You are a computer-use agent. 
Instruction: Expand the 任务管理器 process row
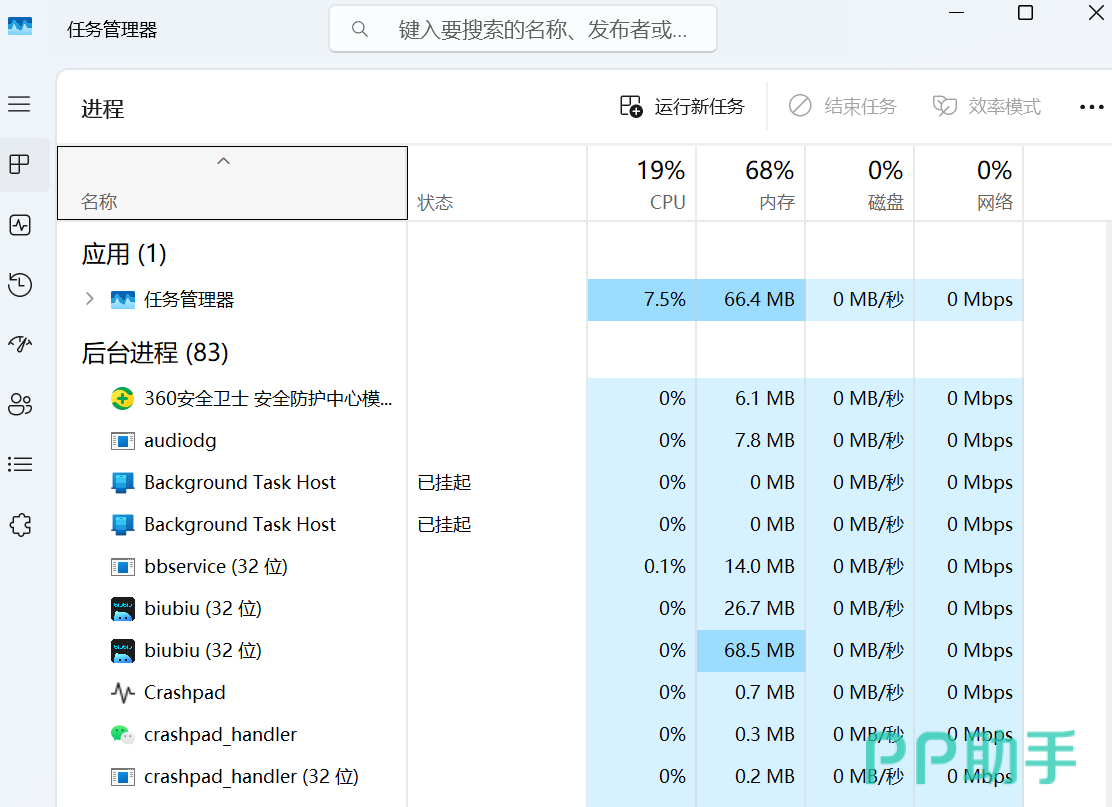pos(90,299)
